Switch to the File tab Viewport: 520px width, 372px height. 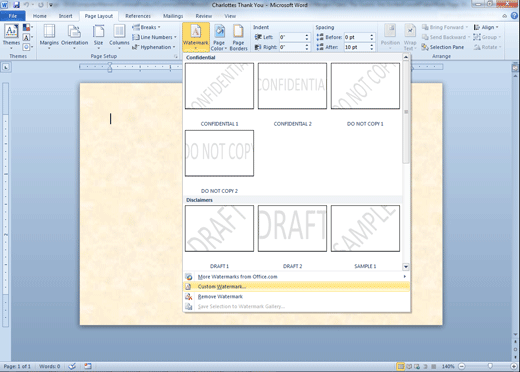coord(13,16)
